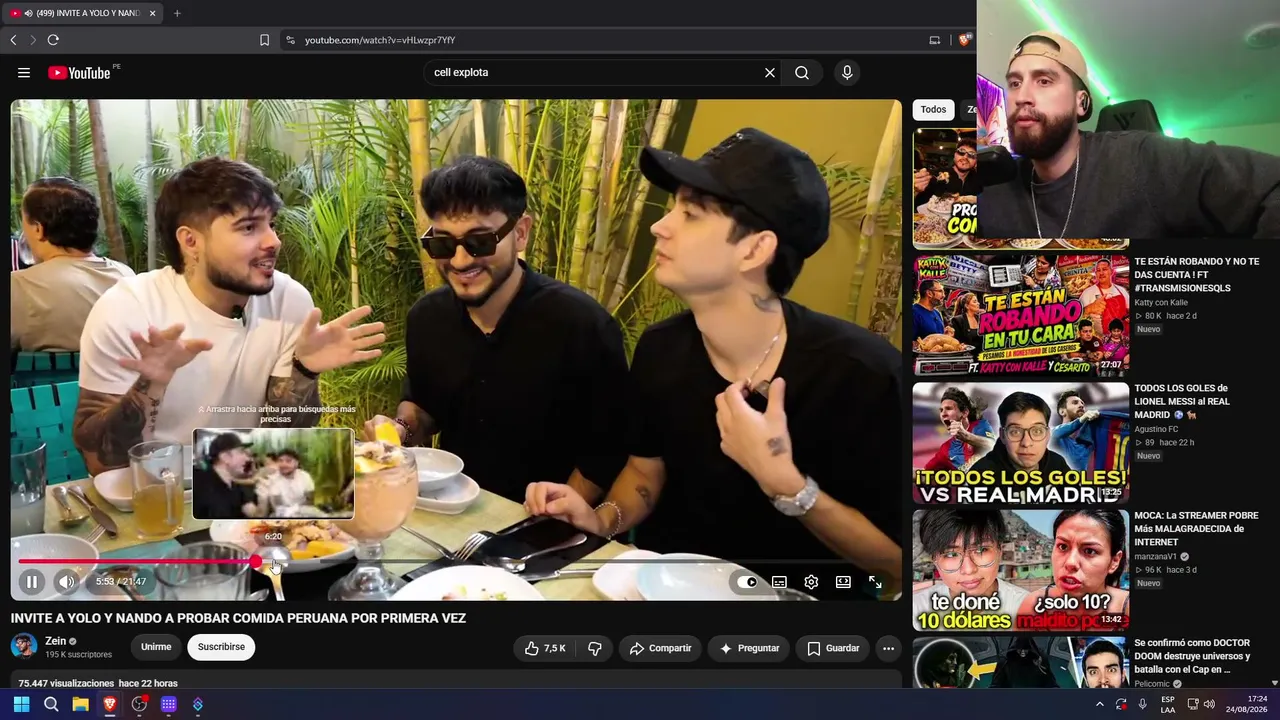Like the video with 7,5 K likes
This screenshot has width=1280, height=720.
[545, 648]
